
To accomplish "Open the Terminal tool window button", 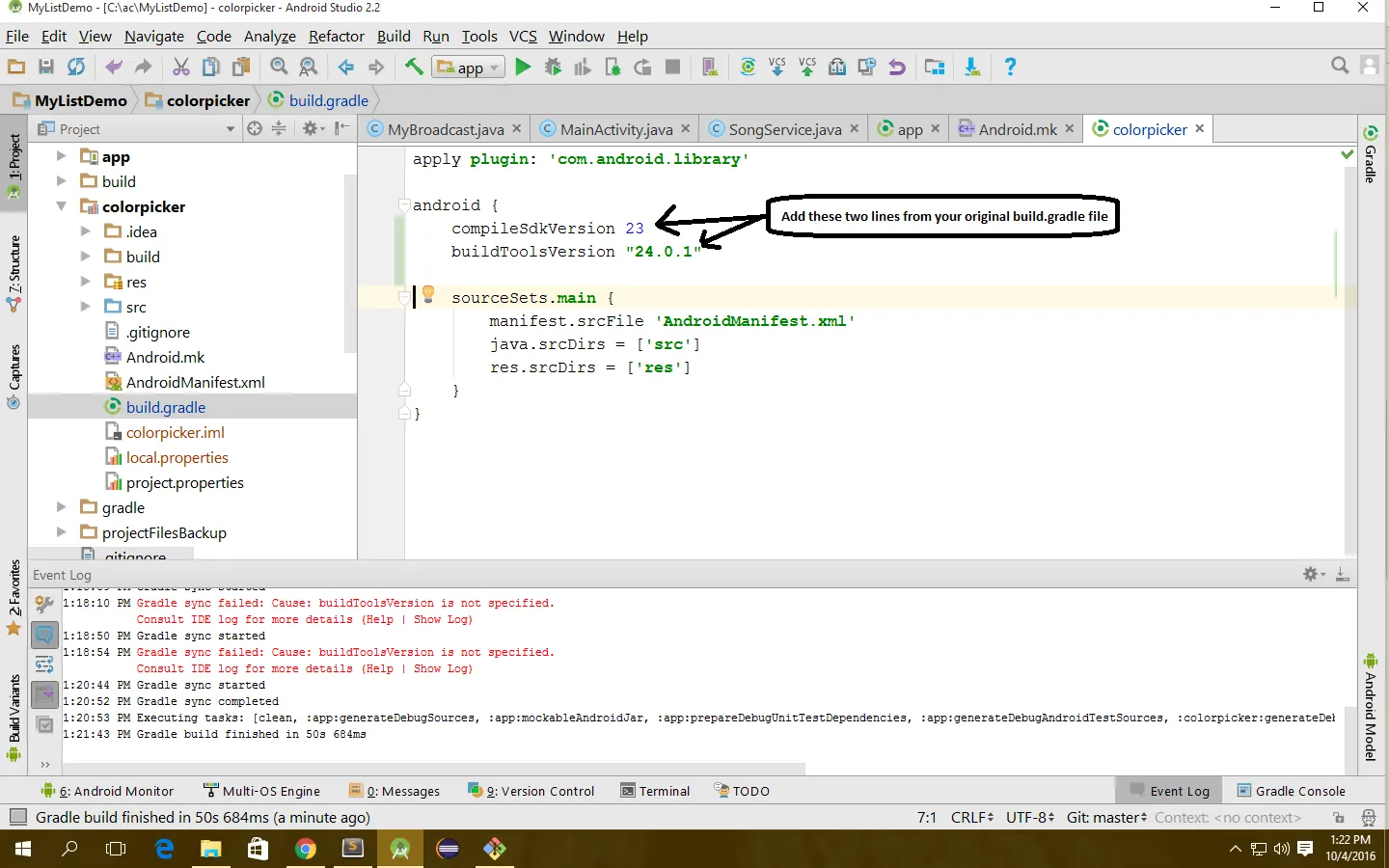I will pos(656,791).
